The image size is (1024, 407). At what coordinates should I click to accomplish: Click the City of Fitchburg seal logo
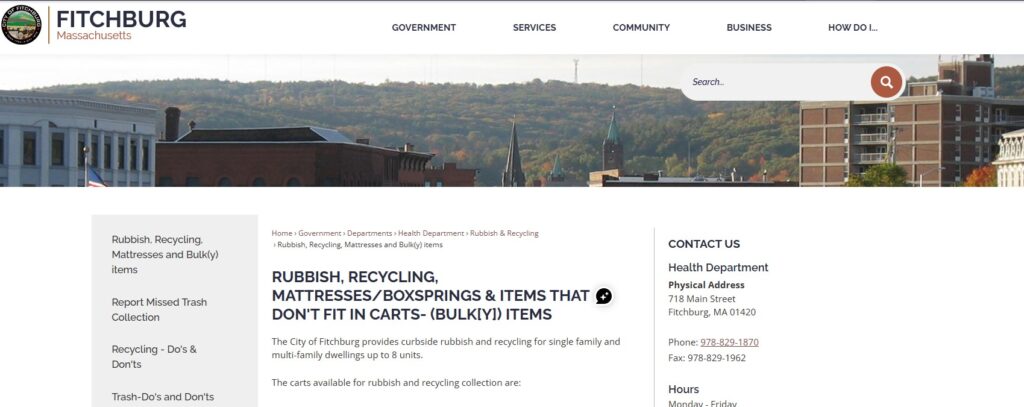pyautogui.click(x=21, y=24)
